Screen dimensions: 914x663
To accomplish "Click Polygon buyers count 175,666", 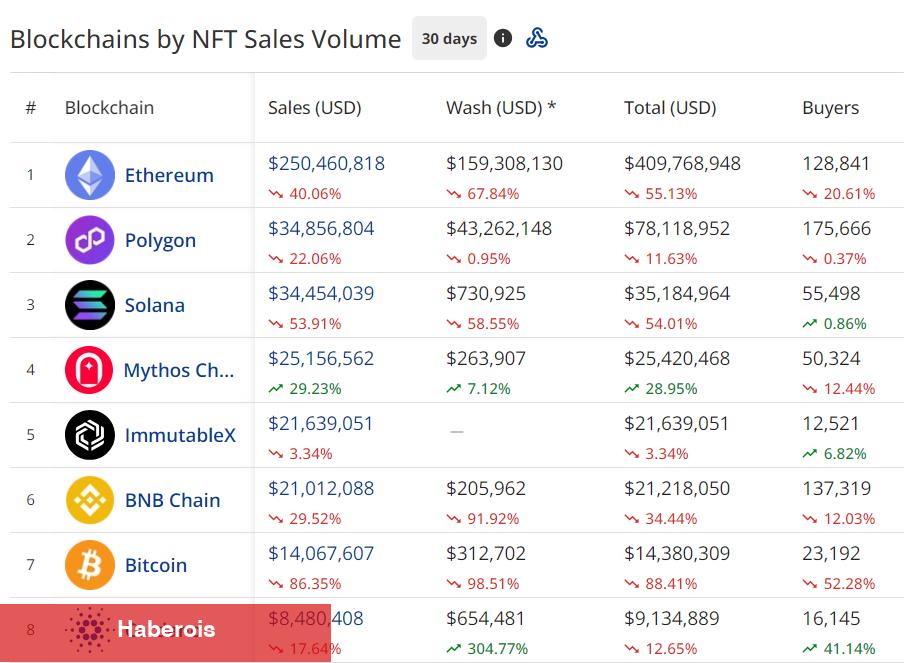I will click(836, 228).
